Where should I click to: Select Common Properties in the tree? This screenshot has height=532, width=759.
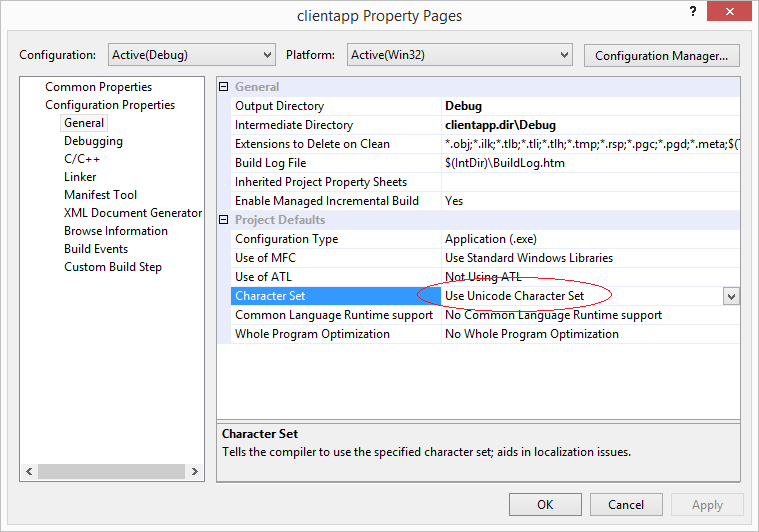tap(98, 87)
